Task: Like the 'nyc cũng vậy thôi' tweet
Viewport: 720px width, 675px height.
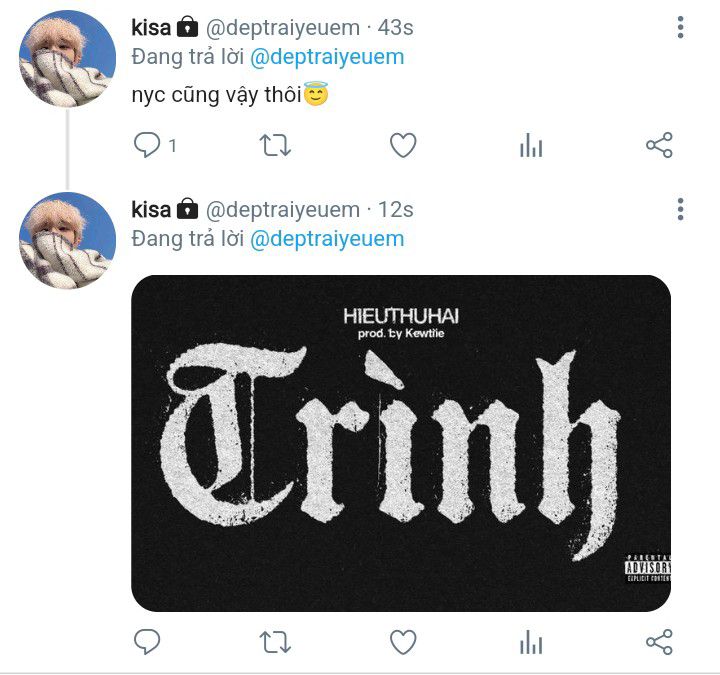Action: [403, 145]
